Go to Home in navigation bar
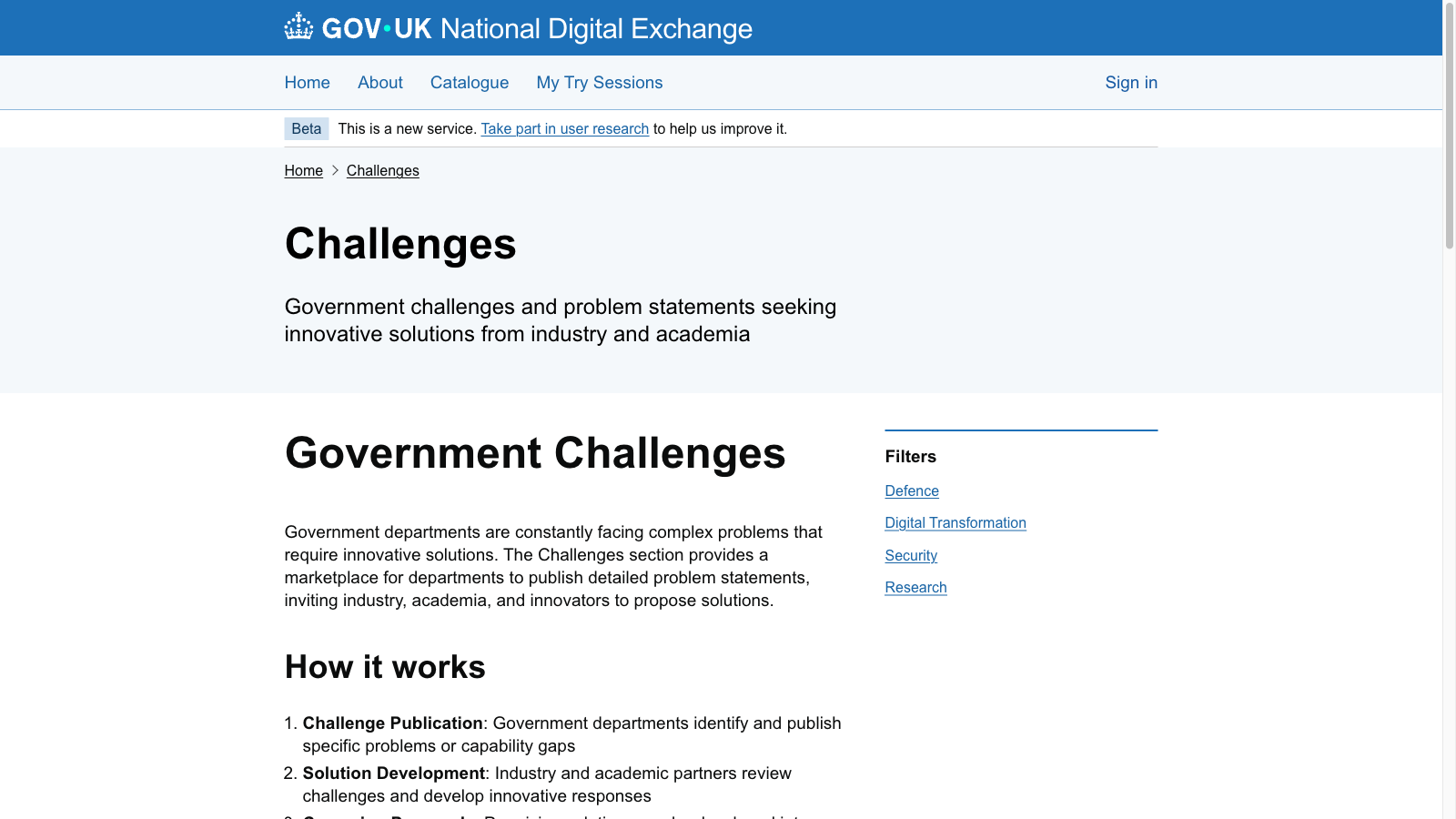The image size is (1456, 819). coord(308,83)
